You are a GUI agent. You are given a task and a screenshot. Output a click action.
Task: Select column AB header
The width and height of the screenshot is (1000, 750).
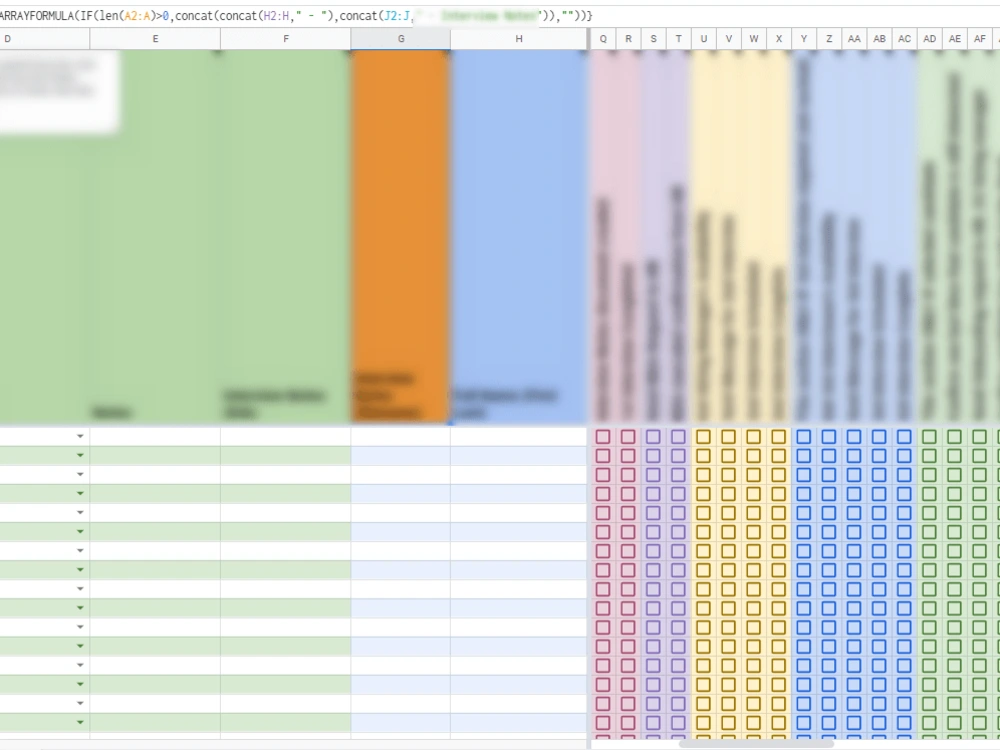(879, 39)
